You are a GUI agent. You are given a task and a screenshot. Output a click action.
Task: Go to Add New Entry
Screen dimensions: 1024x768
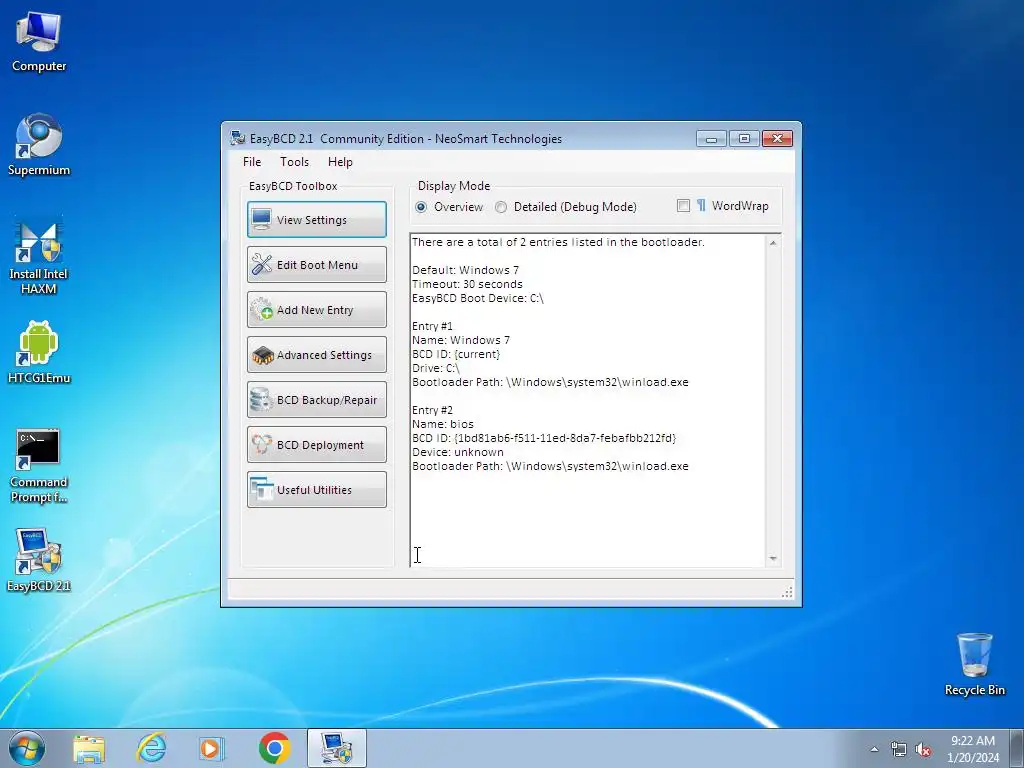[x=317, y=310]
